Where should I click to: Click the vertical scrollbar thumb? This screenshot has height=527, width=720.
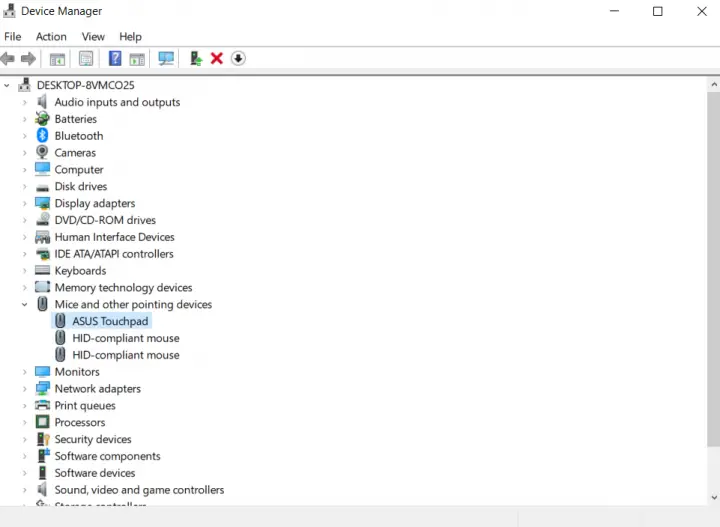(714, 269)
